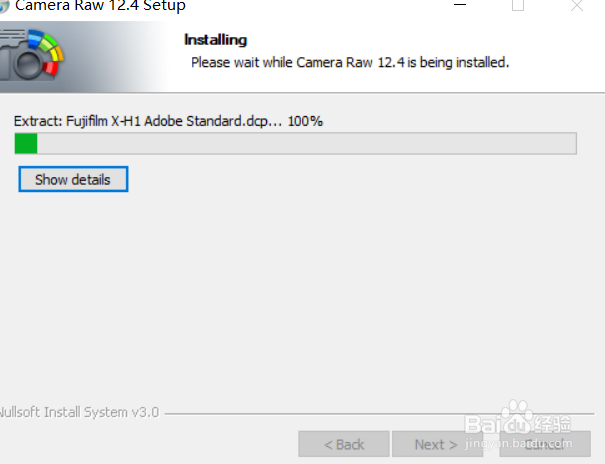Click the Baidu paw watermark logo
The image size is (605, 464).
[518, 410]
